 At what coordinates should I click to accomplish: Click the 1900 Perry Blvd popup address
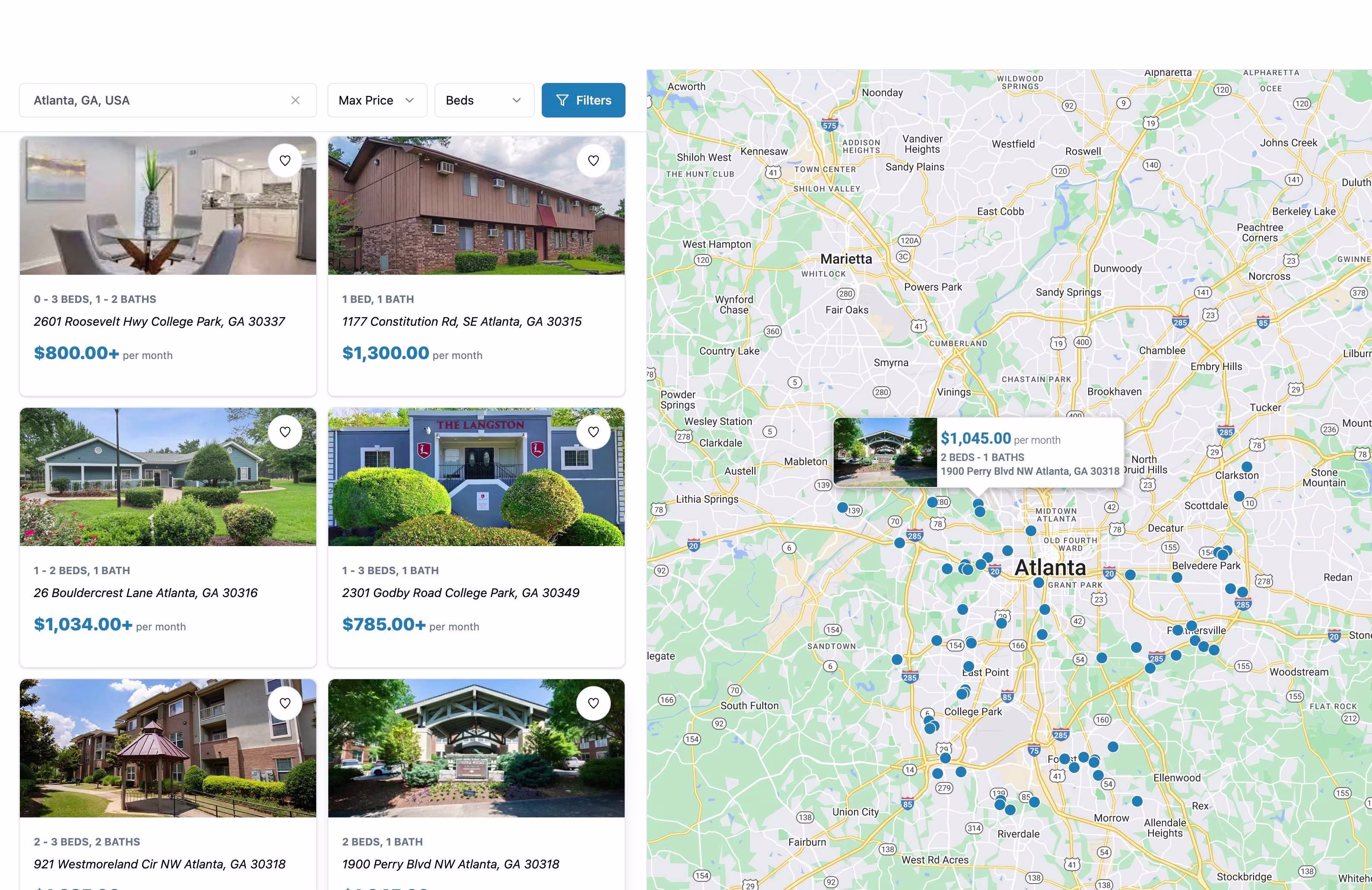pyautogui.click(x=1029, y=471)
